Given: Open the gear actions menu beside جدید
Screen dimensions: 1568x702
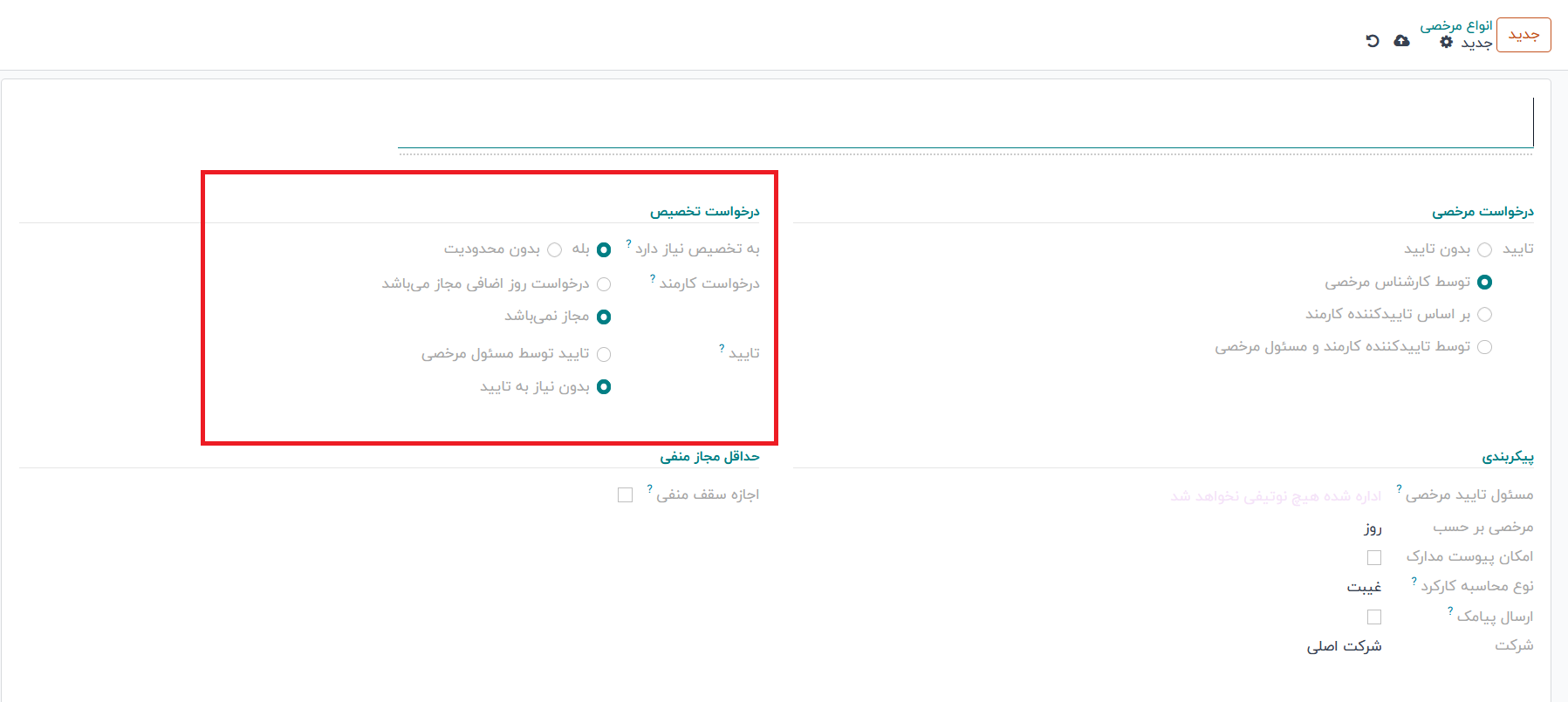Looking at the screenshot, I should pyautogui.click(x=1446, y=43).
